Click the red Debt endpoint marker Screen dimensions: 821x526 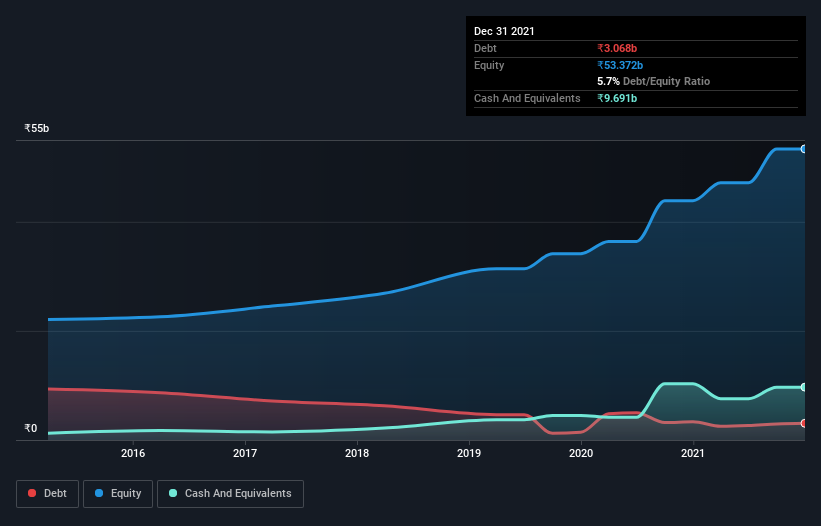(804, 423)
